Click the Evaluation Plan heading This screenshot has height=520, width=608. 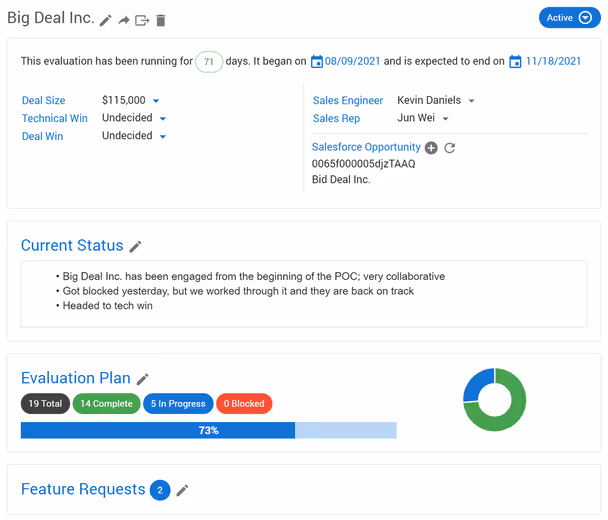(76, 378)
